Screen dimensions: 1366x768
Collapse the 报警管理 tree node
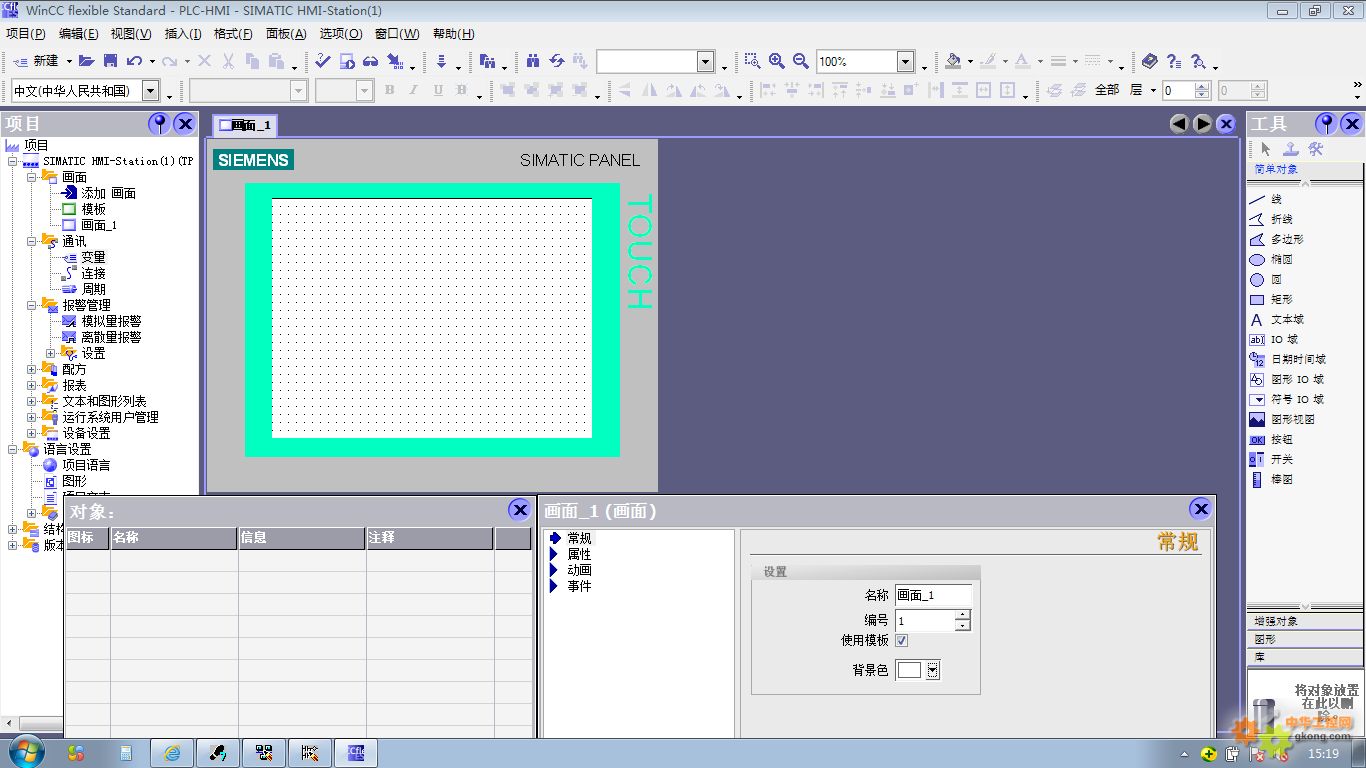point(32,305)
